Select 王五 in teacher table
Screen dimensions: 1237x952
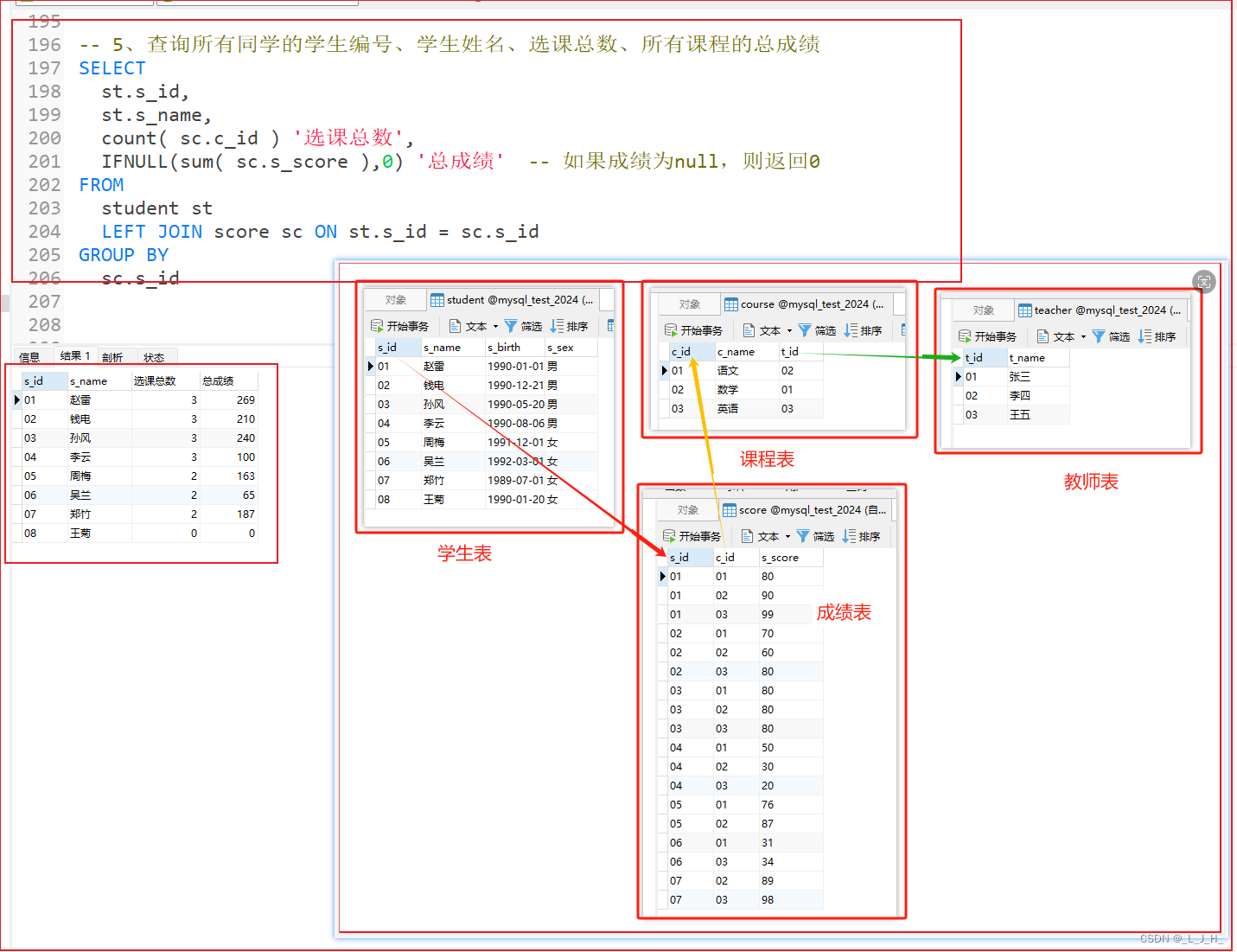pyautogui.click(x=1037, y=415)
